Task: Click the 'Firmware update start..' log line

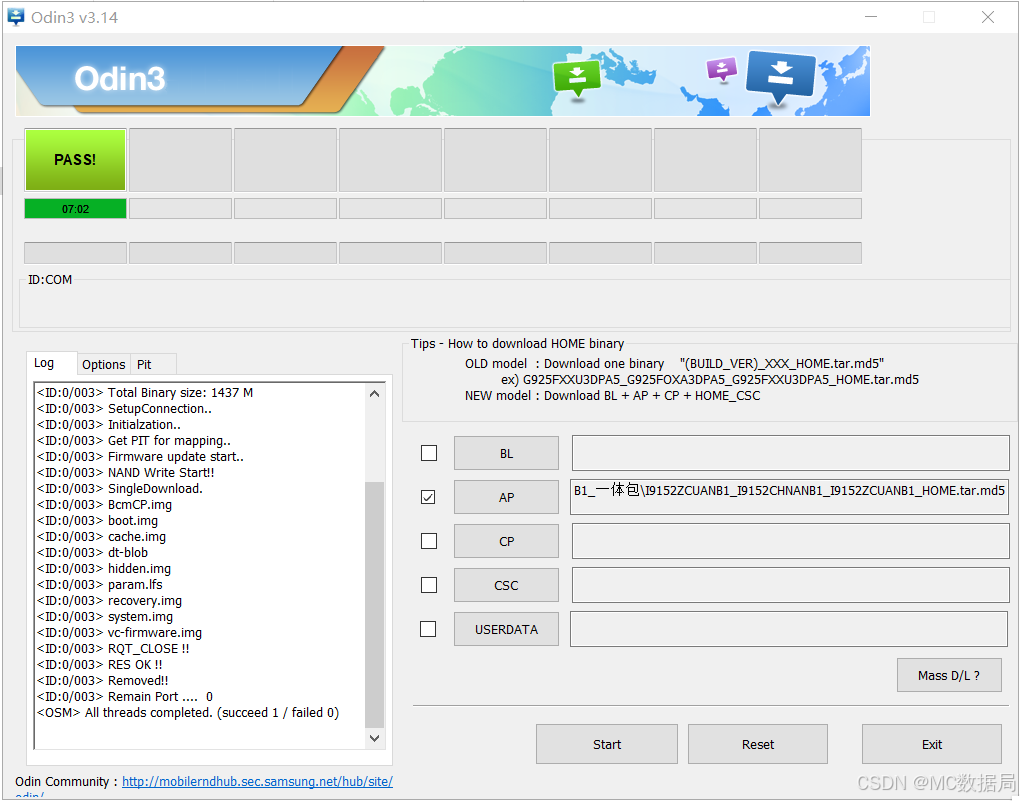Action: pyautogui.click(x=141, y=456)
